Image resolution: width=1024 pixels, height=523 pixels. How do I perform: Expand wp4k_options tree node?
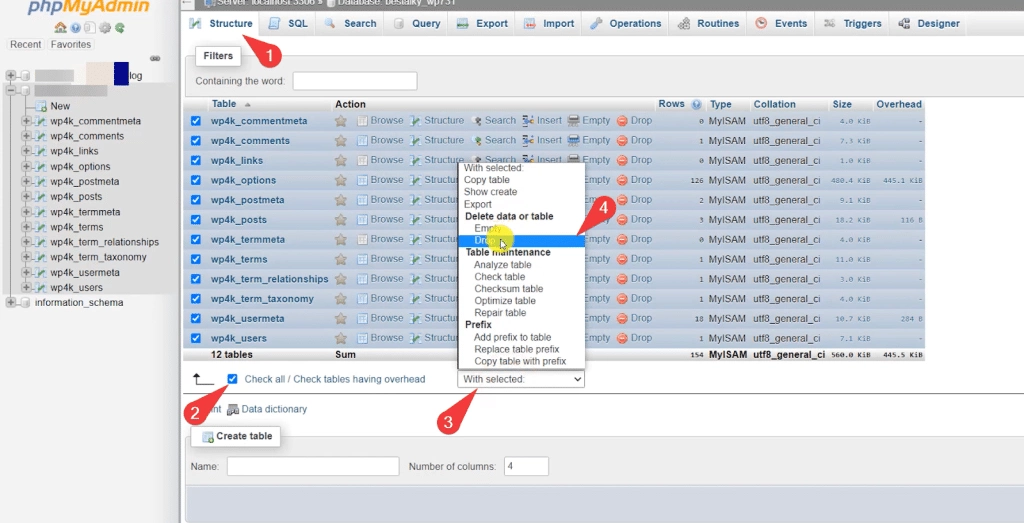click(x=26, y=166)
